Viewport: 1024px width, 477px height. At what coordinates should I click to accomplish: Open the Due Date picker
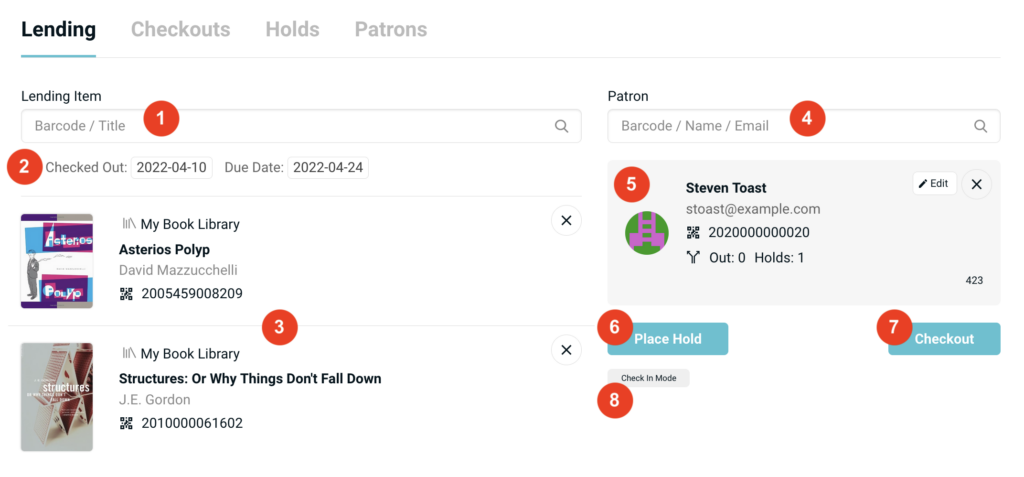(328, 168)
